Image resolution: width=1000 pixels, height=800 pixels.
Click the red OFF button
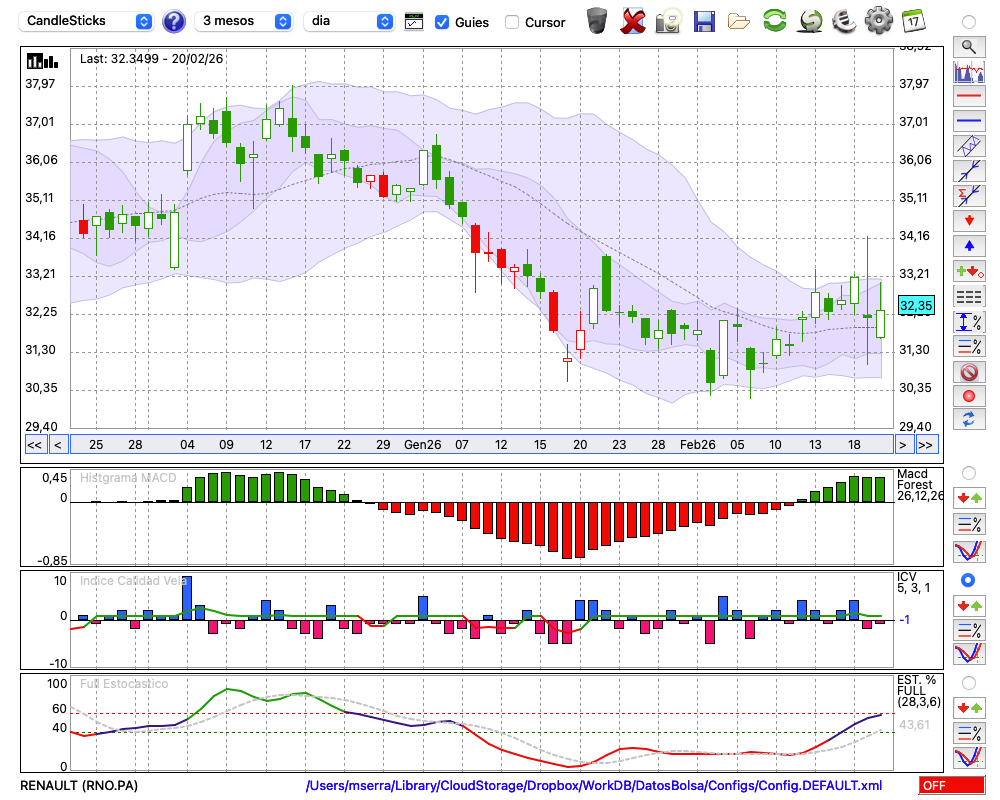tap(951, 786)
